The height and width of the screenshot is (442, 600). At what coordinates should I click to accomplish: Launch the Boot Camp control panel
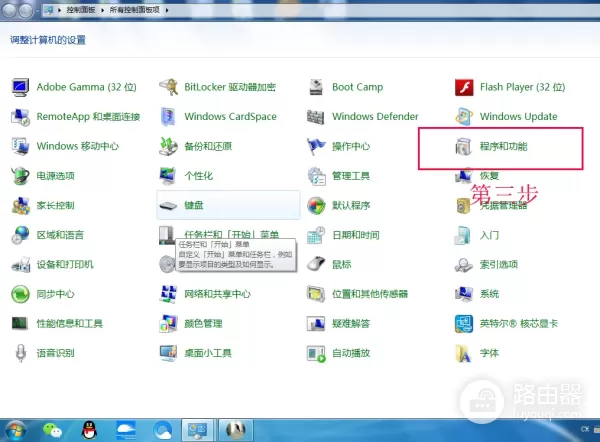click(357, 87)
